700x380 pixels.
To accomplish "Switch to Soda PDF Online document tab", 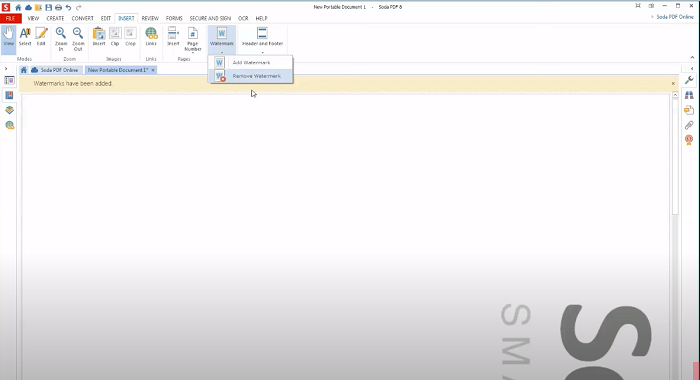I will click(x=55, y=70).
